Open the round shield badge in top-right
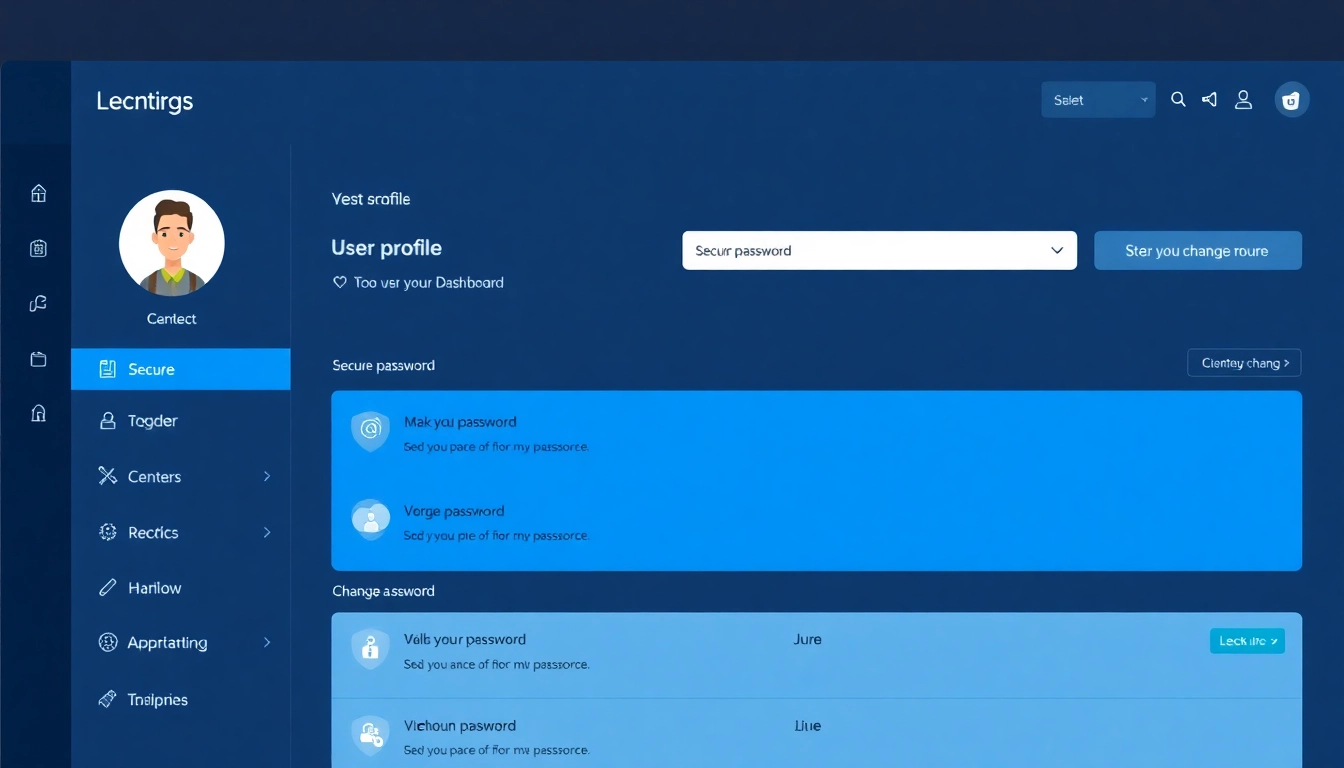The image size is (1344, 768). (1291, 100)
